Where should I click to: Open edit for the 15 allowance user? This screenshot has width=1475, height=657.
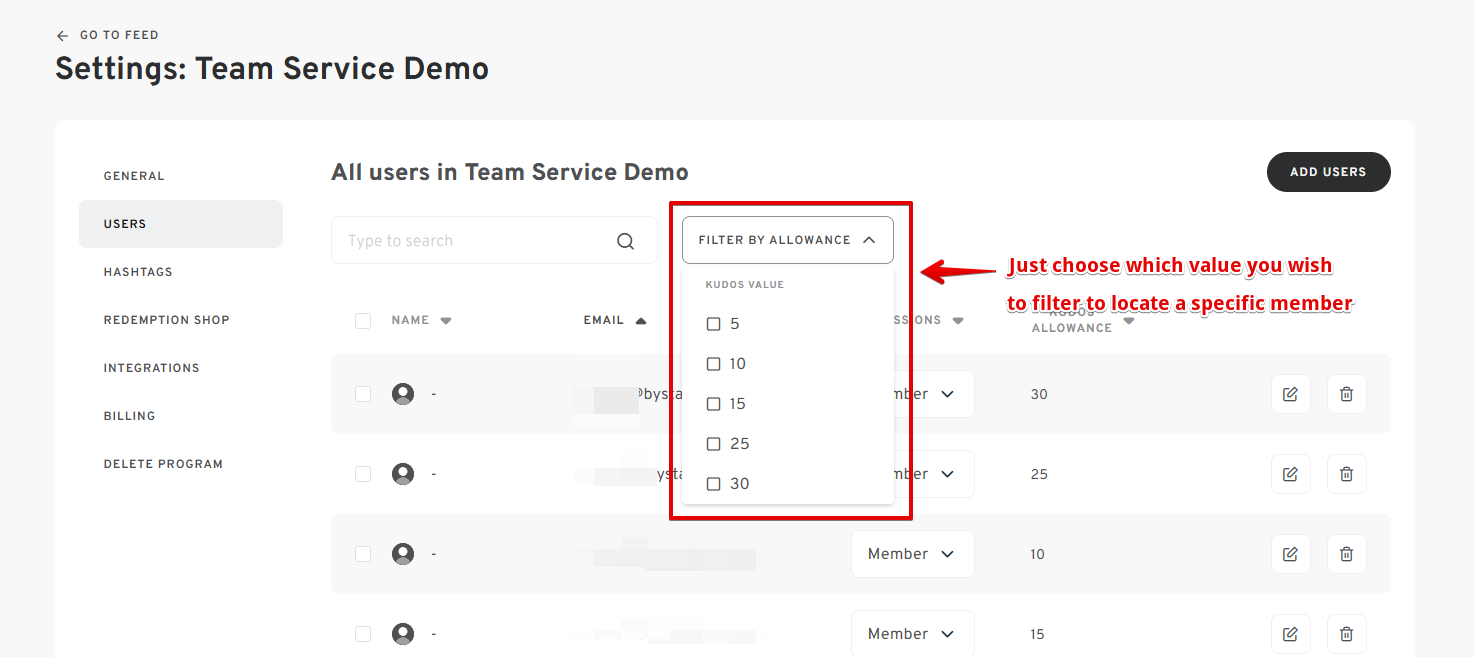pos(1290,634)
